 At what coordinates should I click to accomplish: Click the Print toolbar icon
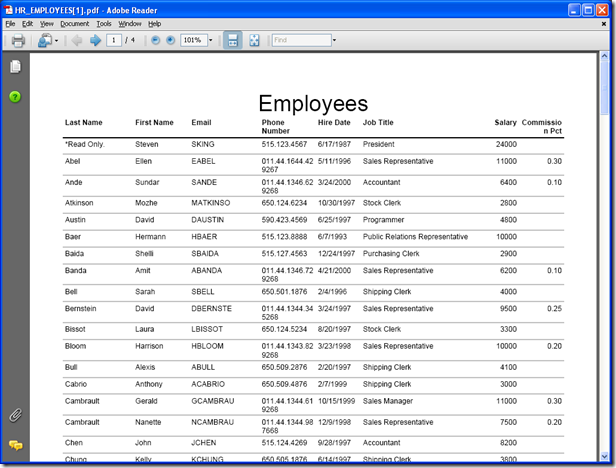point(18,40)
